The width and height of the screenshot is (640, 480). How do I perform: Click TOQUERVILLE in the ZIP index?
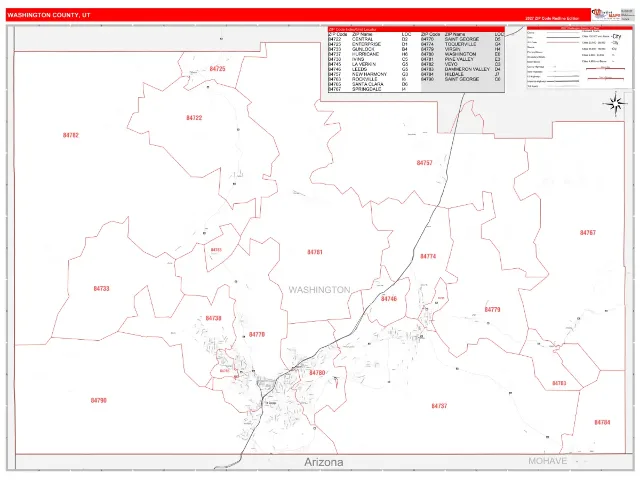click(x=460, y=44)
